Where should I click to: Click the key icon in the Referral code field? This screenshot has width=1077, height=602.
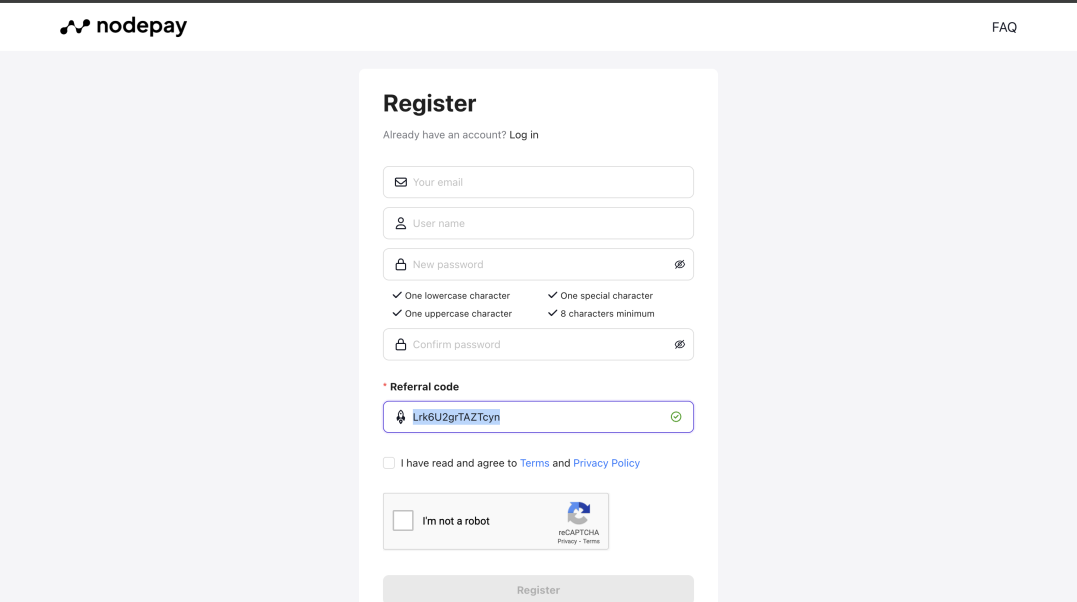(x=400, y=416)
